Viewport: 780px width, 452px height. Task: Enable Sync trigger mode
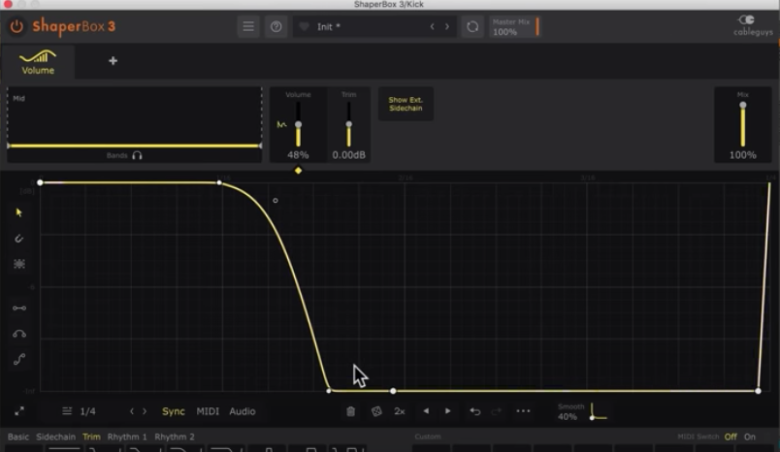pos(173,411)
